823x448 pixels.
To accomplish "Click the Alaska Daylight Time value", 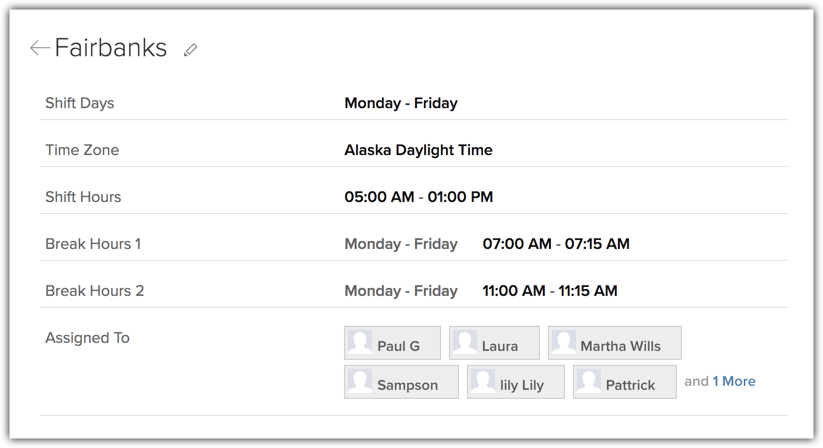I will 418,150.
